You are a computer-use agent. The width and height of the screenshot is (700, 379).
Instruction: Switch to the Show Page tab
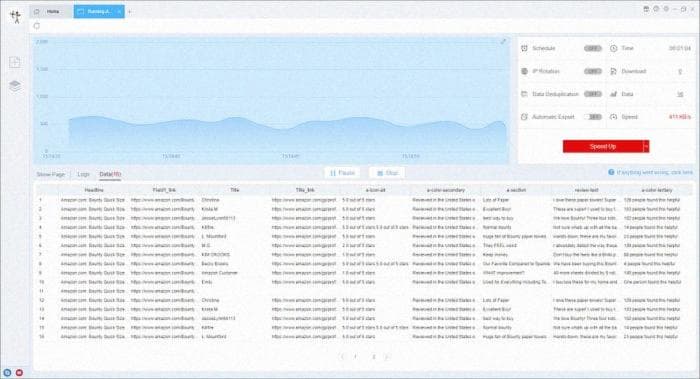point(50,175)
